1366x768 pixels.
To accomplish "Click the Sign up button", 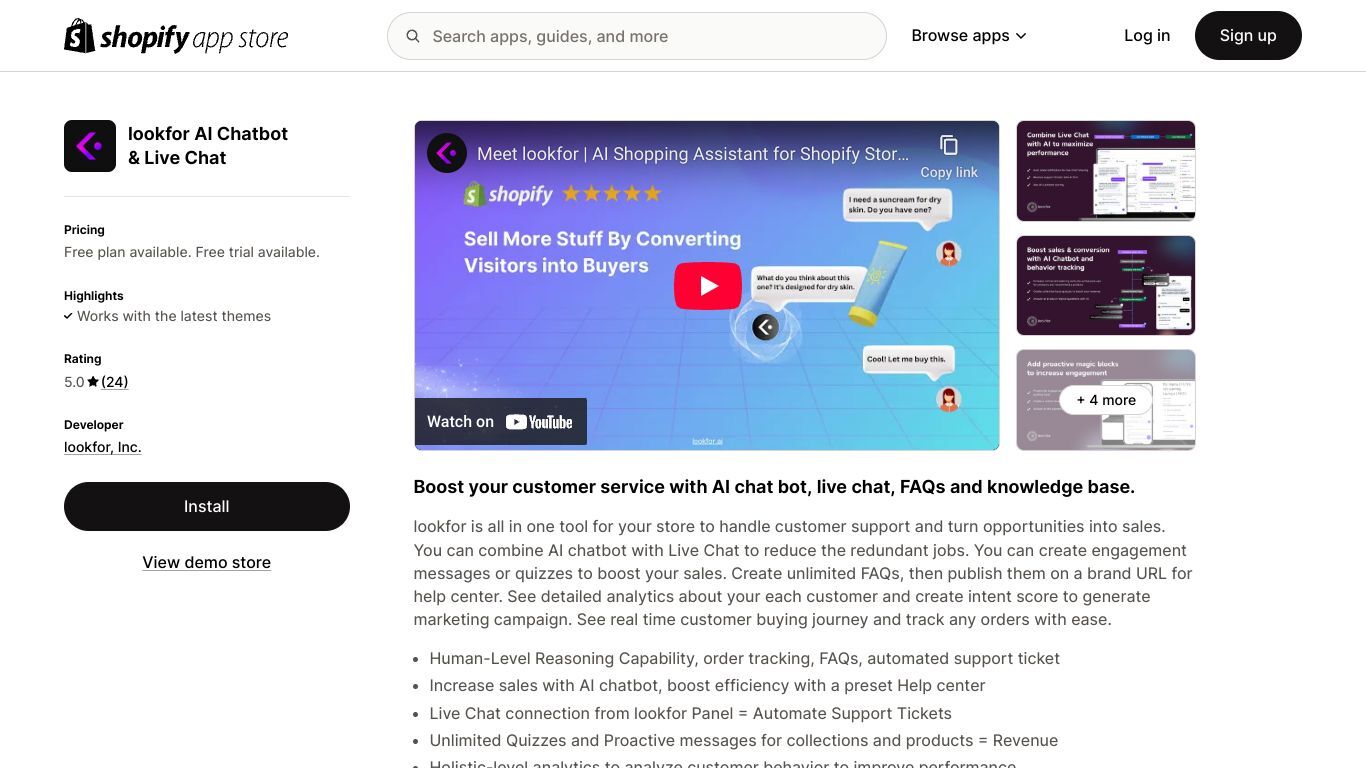I will click(x=1248, y=36).
